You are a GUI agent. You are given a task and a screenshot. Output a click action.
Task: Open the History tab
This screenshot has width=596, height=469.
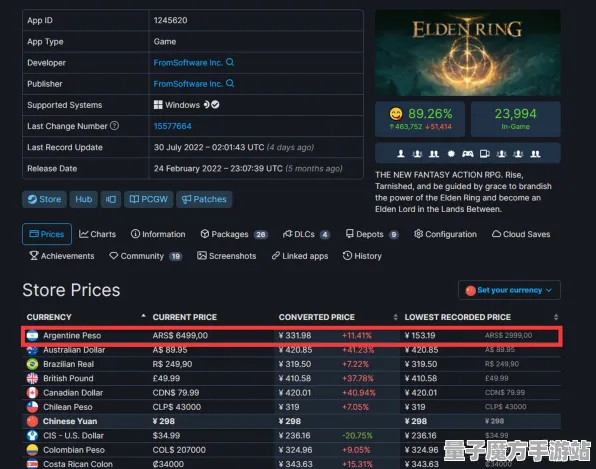point(362,256)
